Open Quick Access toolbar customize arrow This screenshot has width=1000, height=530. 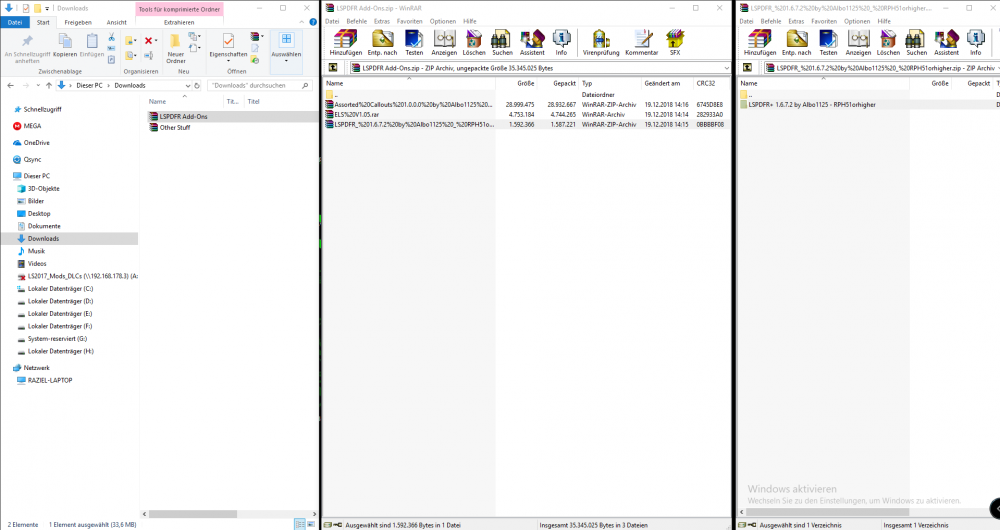pos(47,8)
